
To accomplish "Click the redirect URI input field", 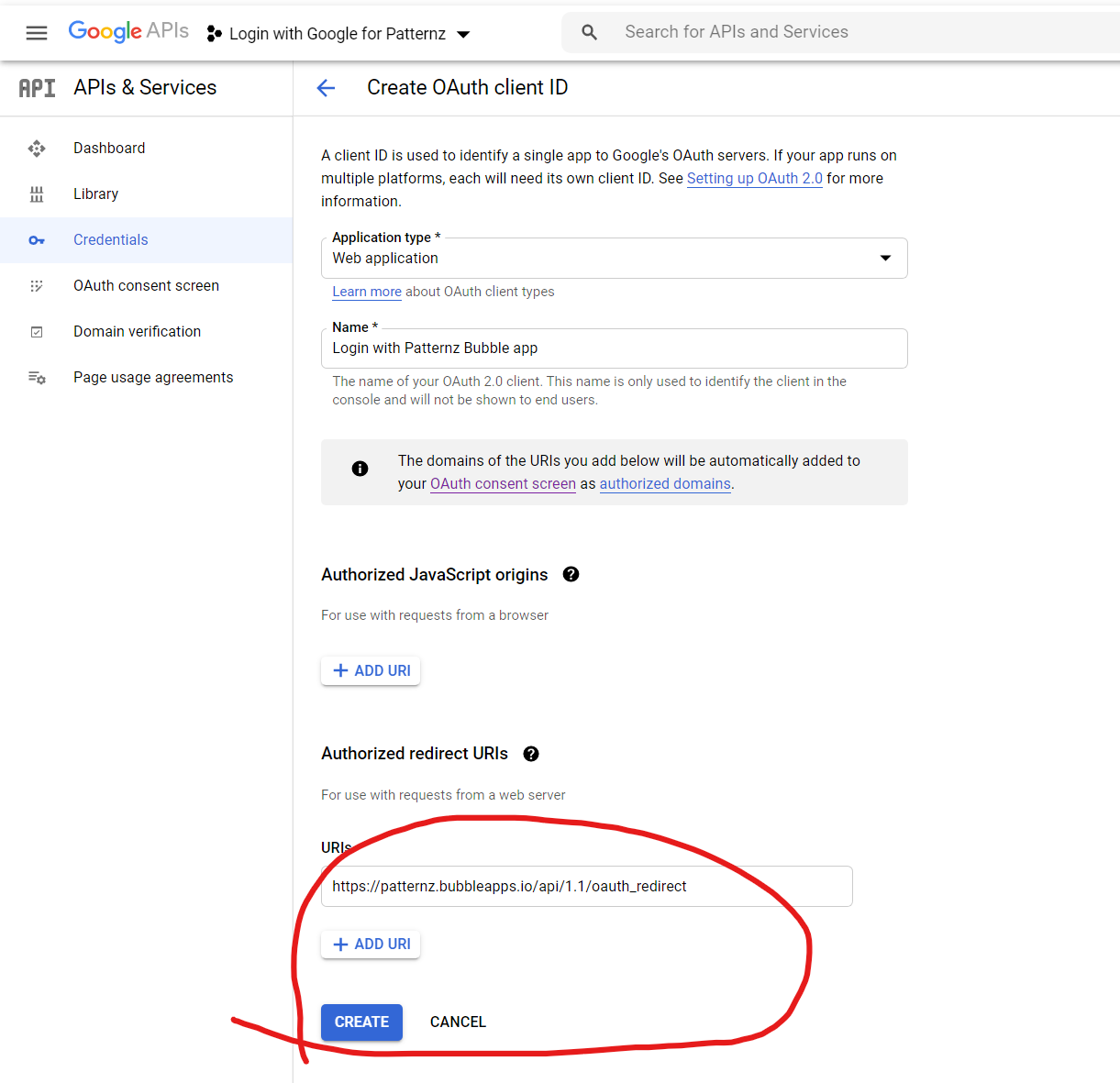I will [586, 887].
